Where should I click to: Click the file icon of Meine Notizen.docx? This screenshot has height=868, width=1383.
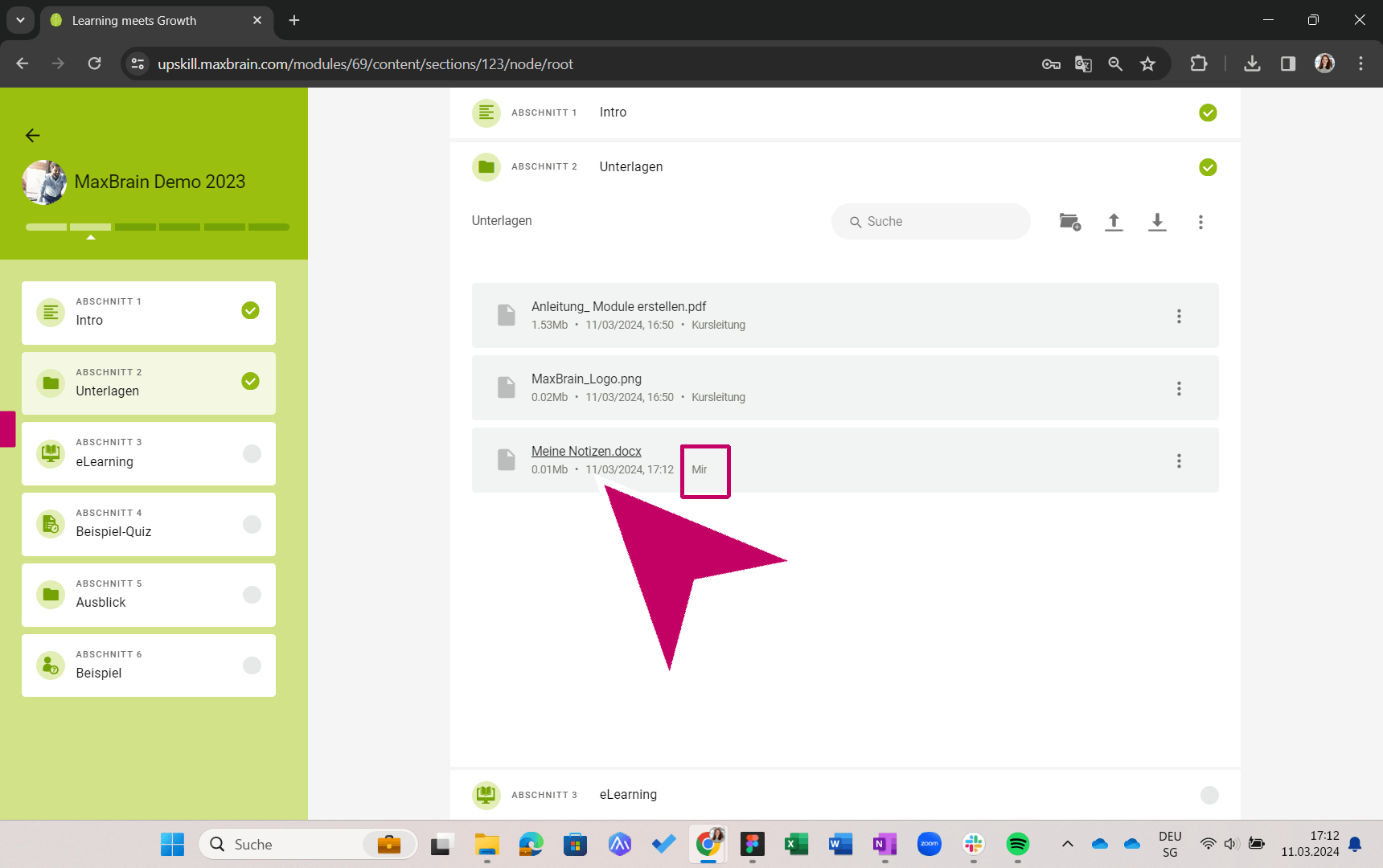click(x=507, y=460)
